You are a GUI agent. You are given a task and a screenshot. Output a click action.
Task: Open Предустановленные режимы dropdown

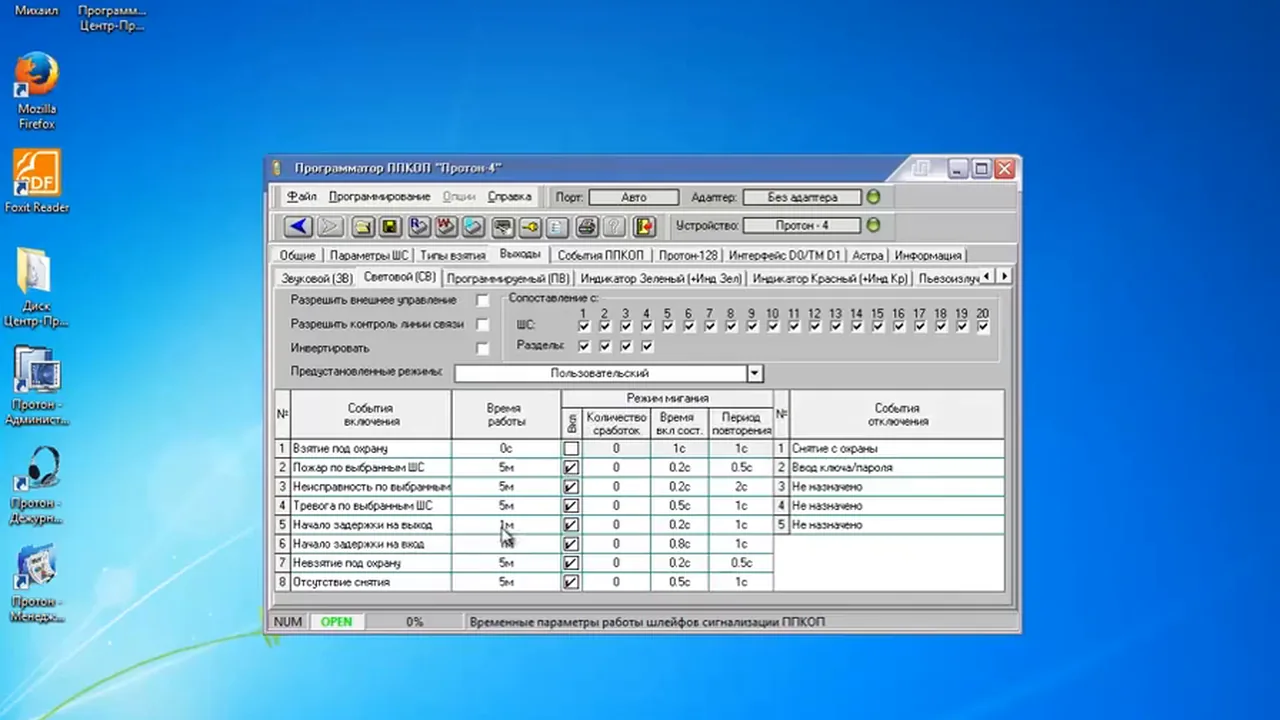click(x=755, y=373)
